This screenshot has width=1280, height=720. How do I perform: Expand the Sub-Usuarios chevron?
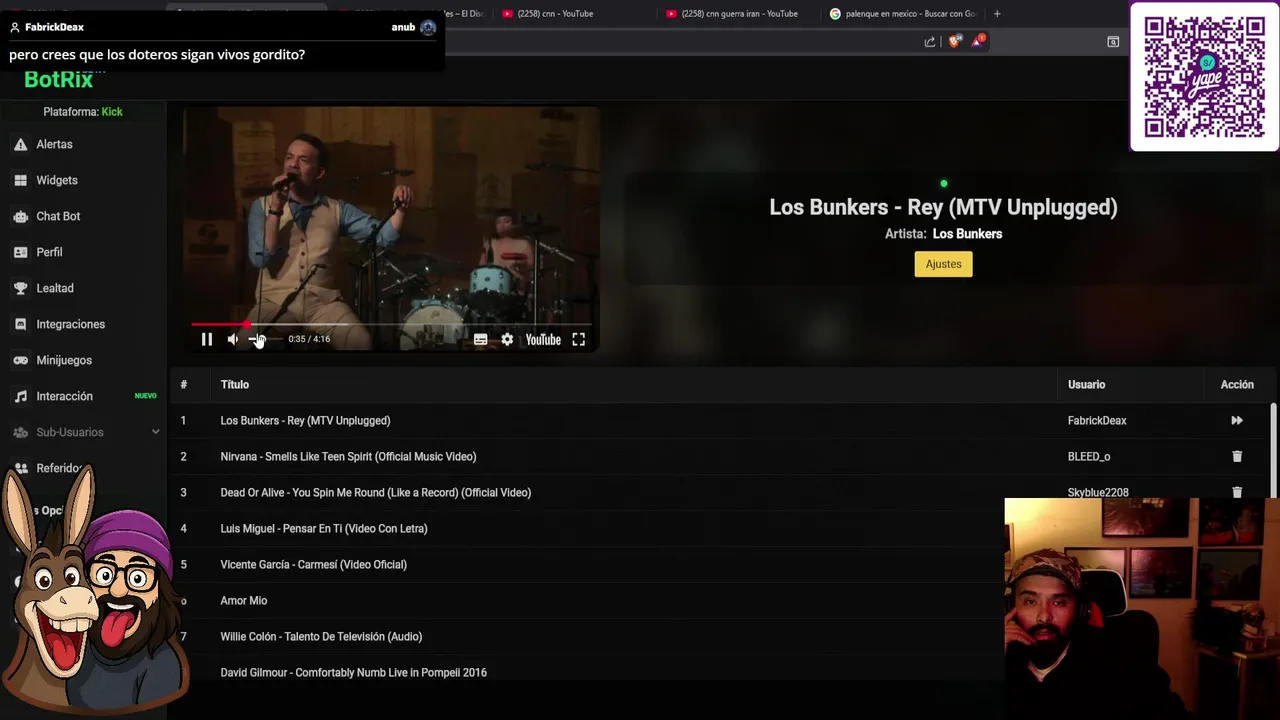pos(155,432)
